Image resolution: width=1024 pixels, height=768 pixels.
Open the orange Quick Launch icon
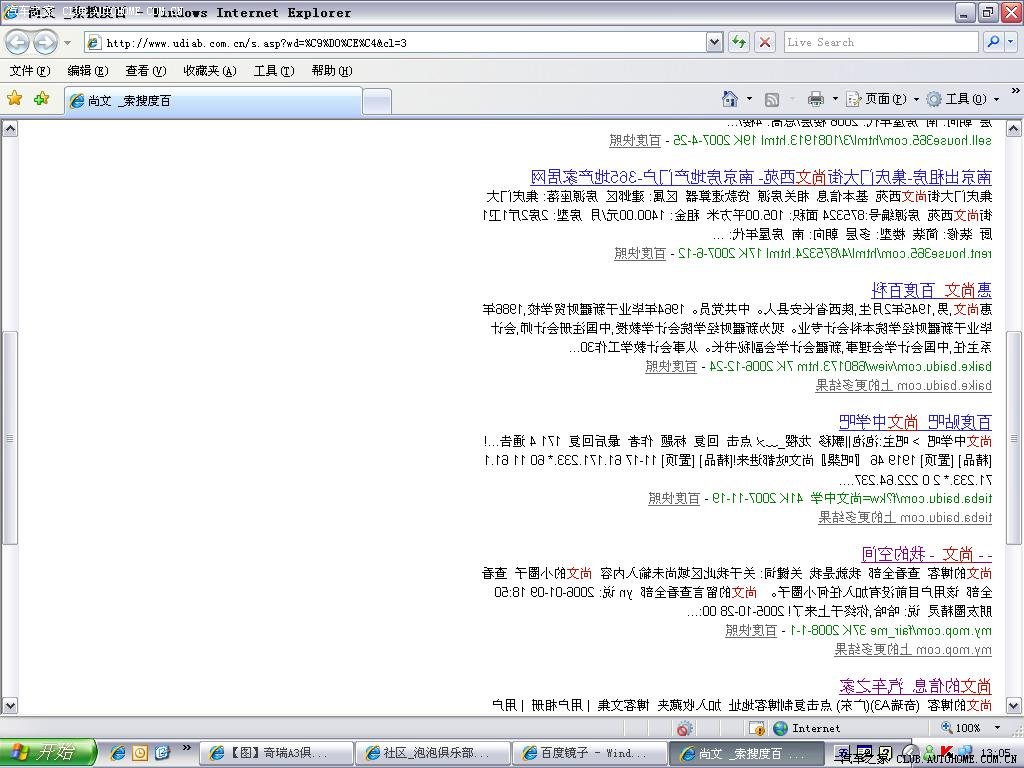140,753
